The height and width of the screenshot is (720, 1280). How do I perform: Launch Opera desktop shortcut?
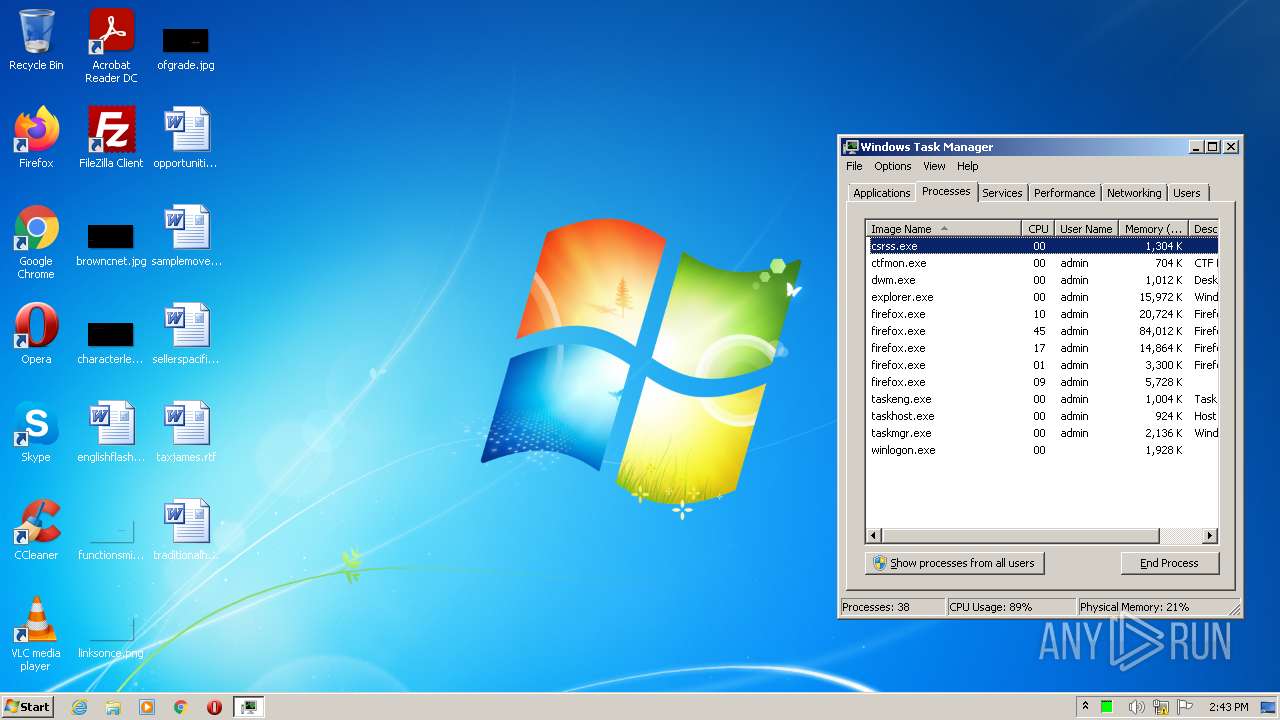tap(36, 334)
